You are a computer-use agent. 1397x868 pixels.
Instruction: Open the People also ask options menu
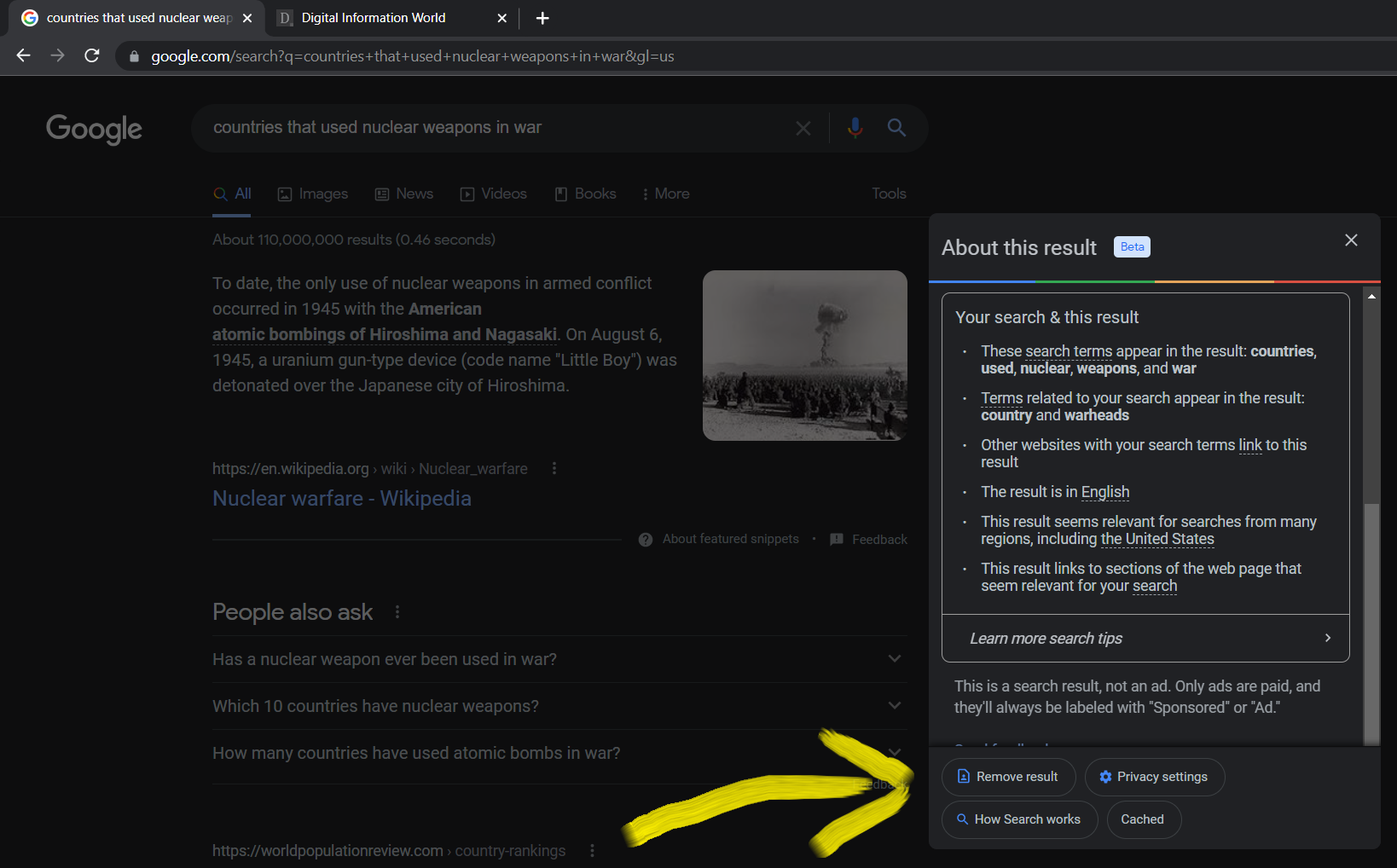(397, 612)
